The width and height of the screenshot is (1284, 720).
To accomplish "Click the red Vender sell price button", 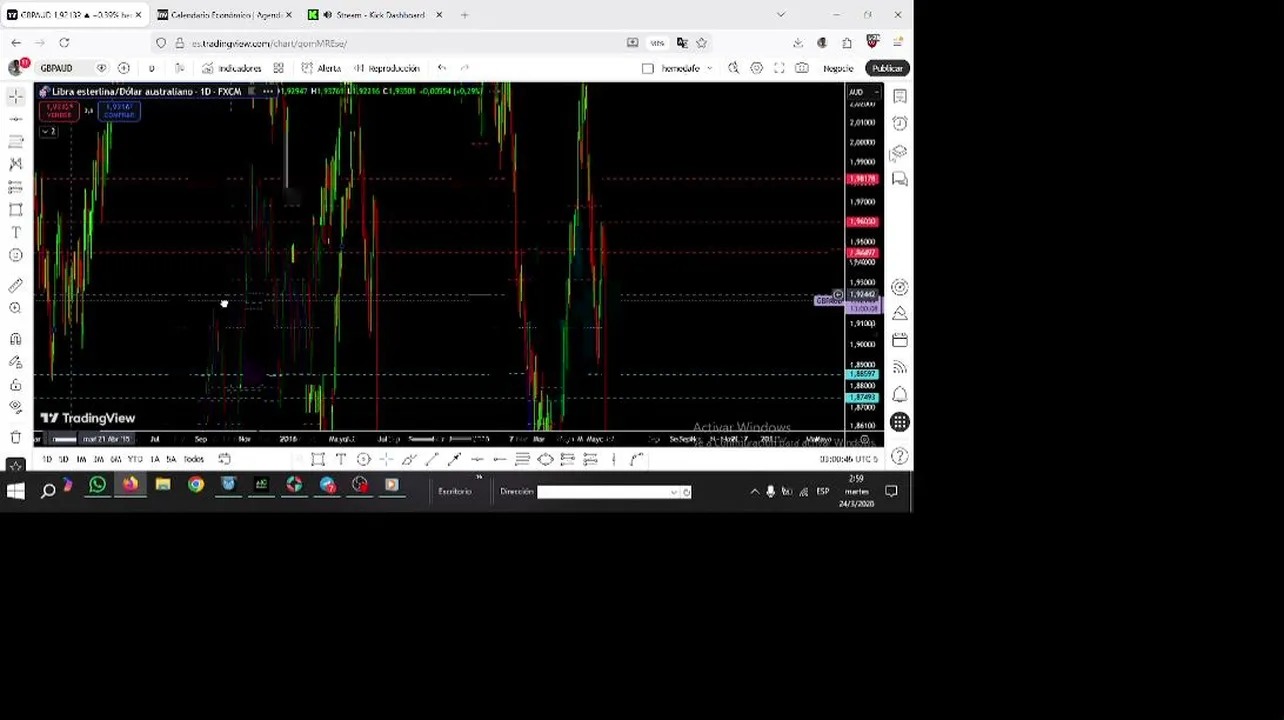I will pos(59,111).
